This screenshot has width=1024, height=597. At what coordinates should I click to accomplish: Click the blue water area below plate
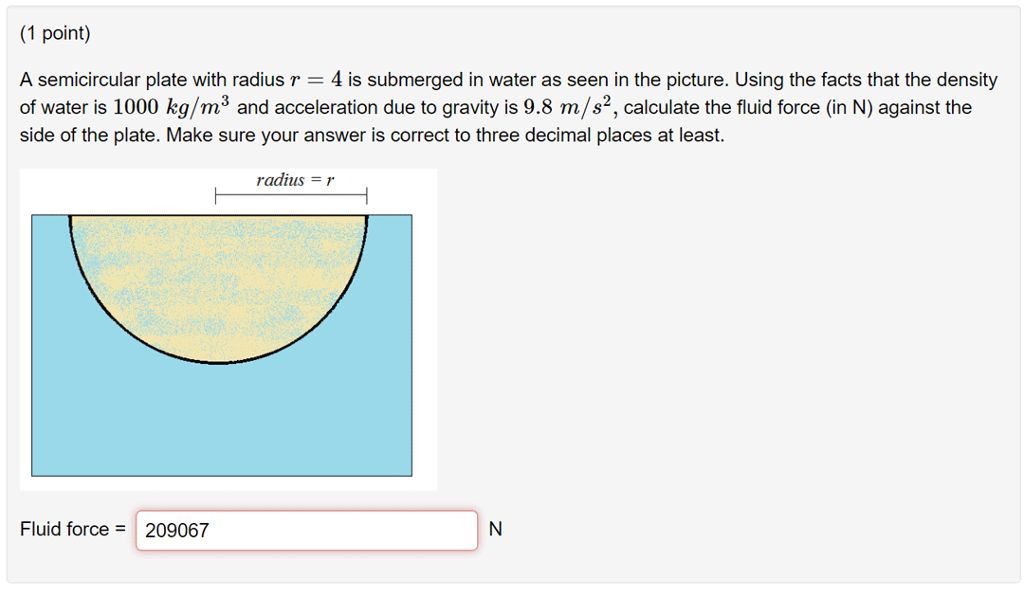tap(220, 420)
